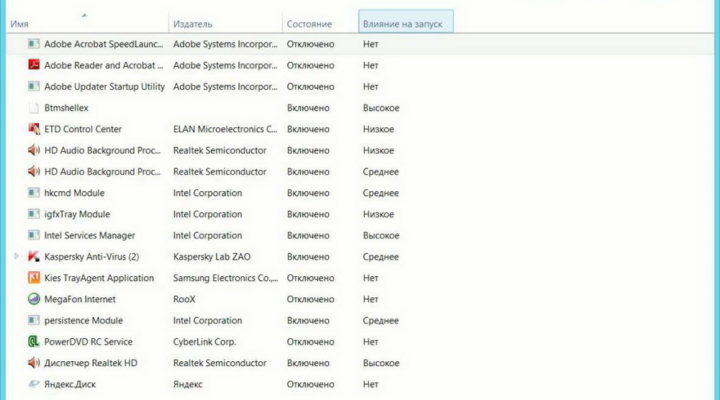Screen dimensions: 720x400
Task: Click Intel Corporation publisher in persistence Module row
Action: pos(208,321)
